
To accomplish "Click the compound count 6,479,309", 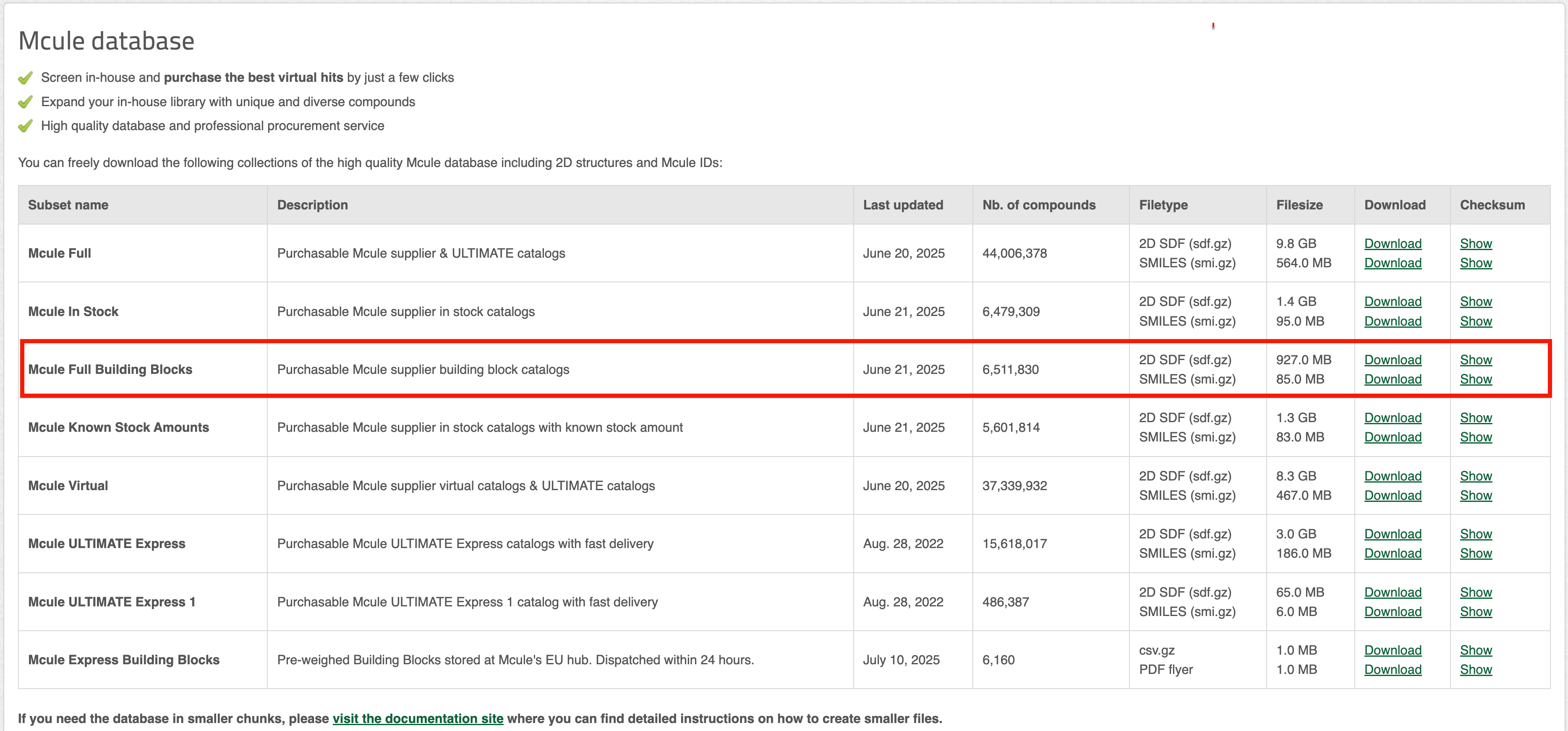I will pos(1011,312).
